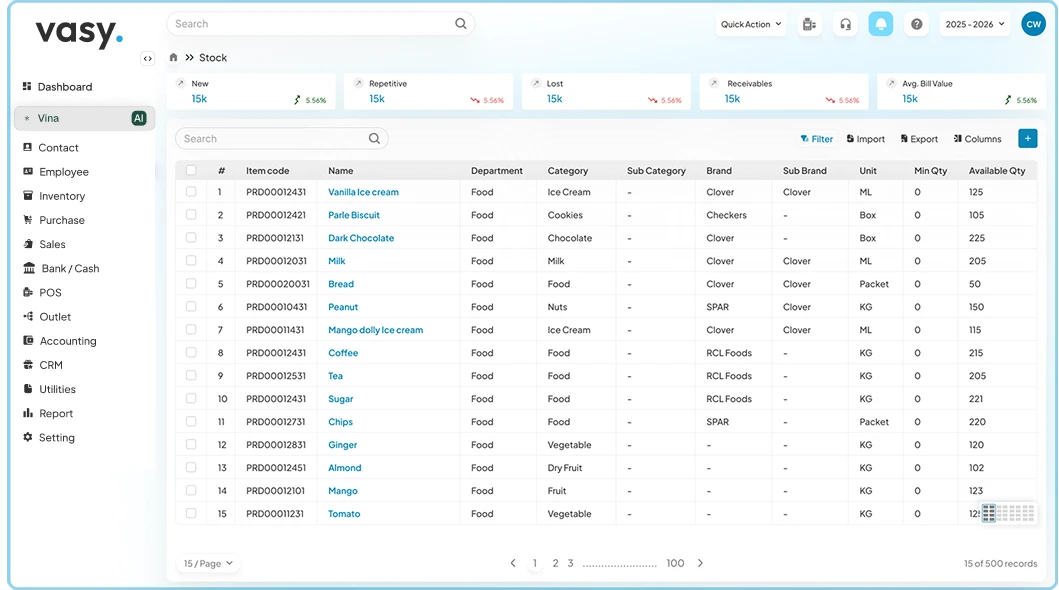
Task: Click the blue plus add button
Action: tap(1027, 138)
